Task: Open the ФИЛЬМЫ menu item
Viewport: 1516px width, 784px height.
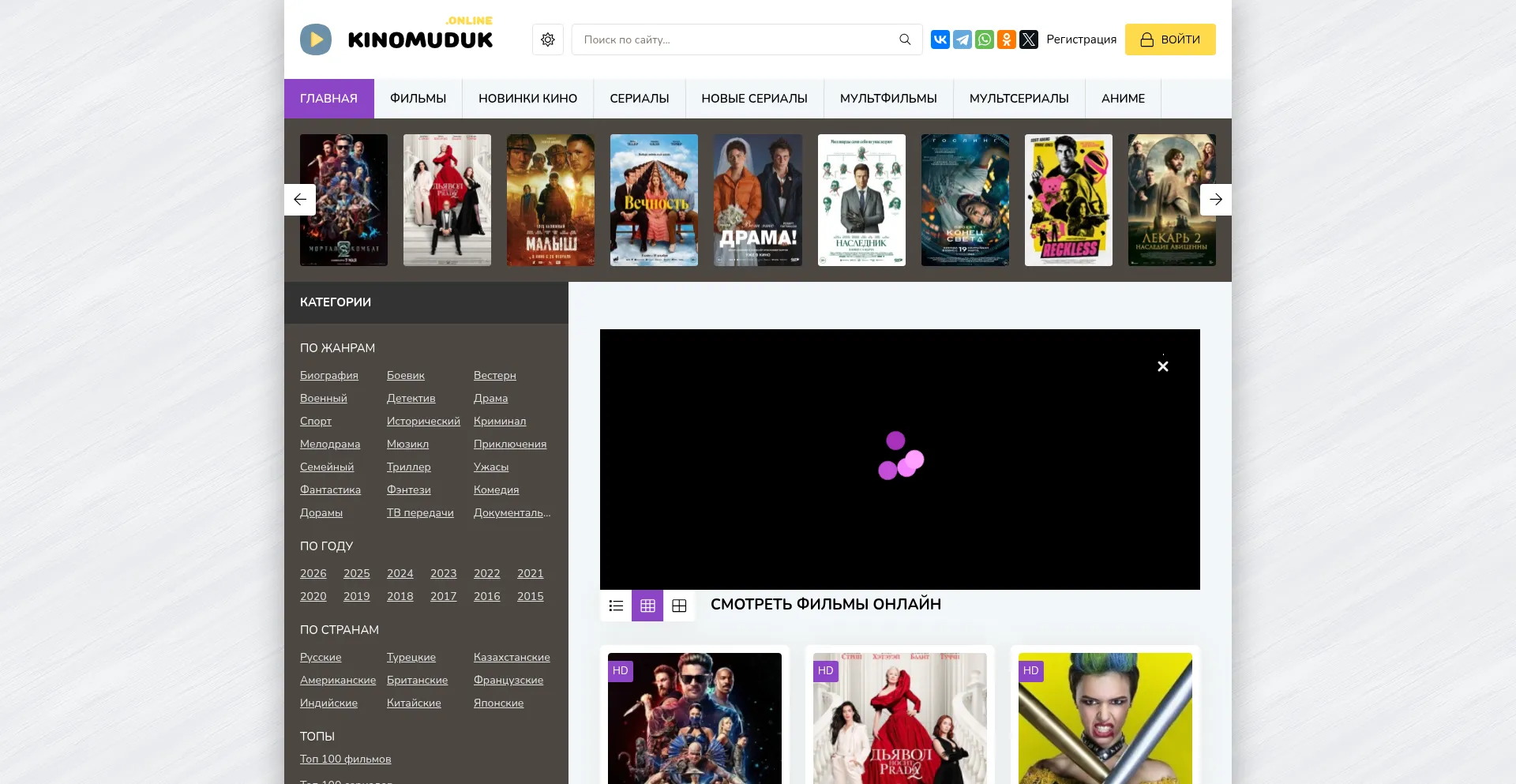Action: pos(418,99)
